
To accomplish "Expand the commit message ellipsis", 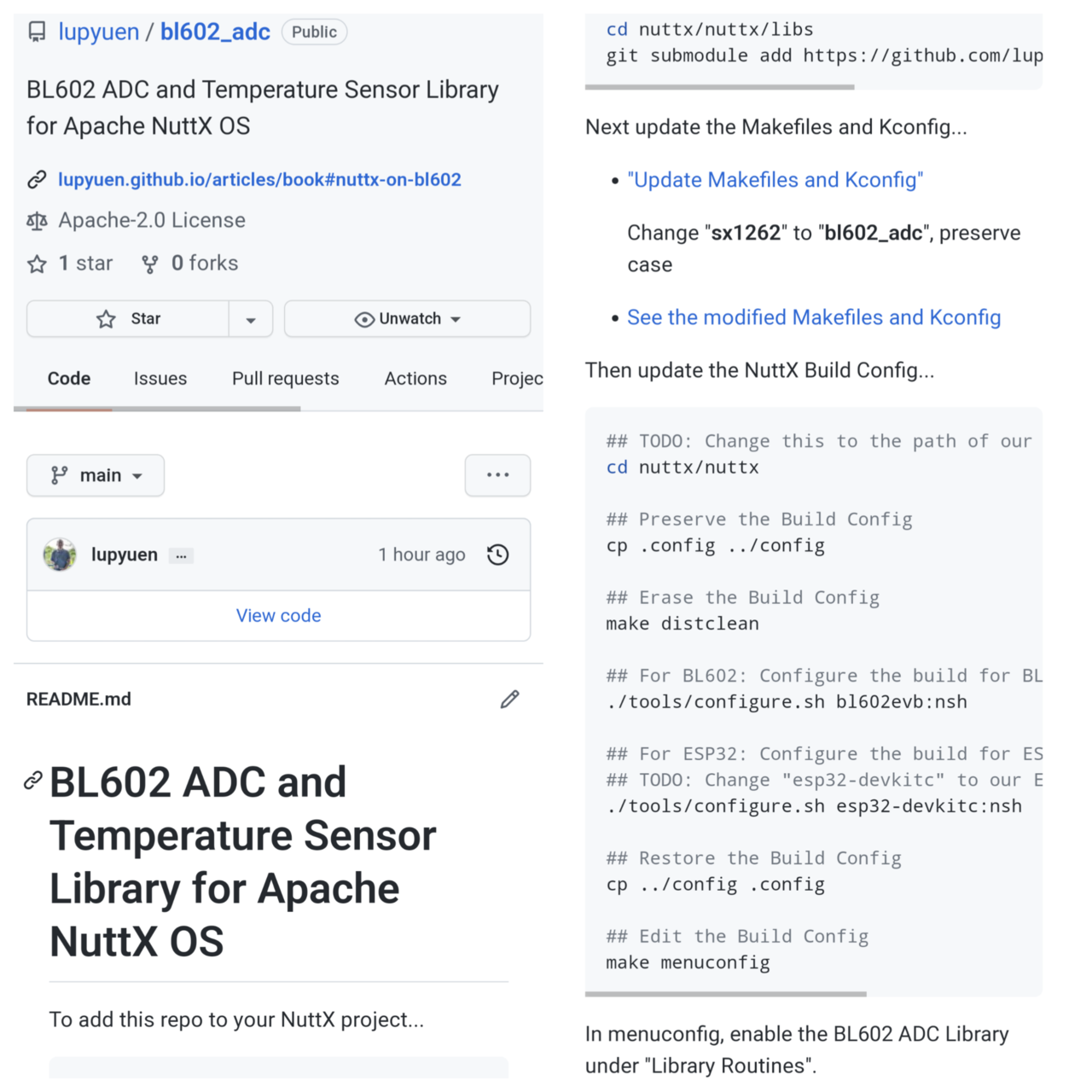I will (181, 556).
